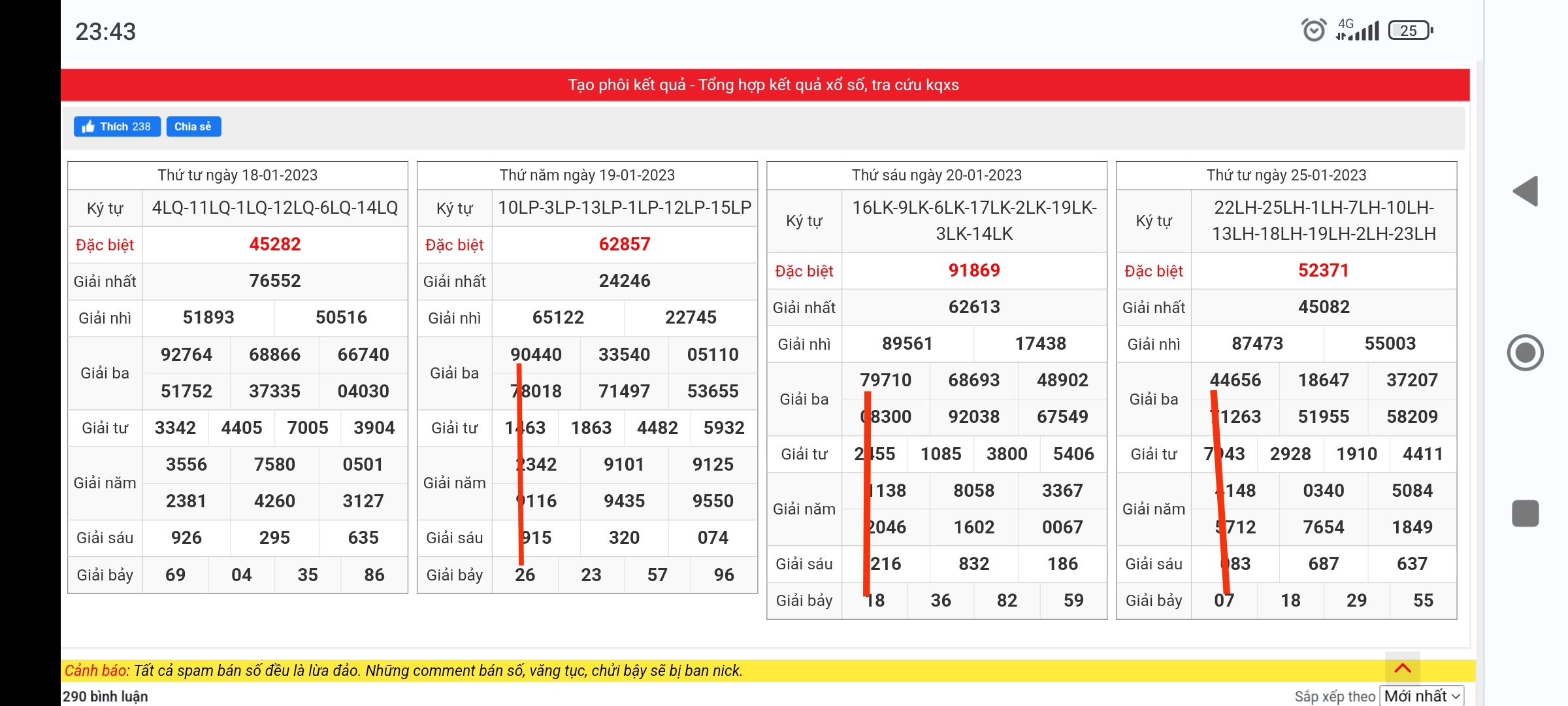Select the Thứ tư ngày 18-01-2023 header
The width and height of the screenshot is (1568, 706).
(238, 175)
